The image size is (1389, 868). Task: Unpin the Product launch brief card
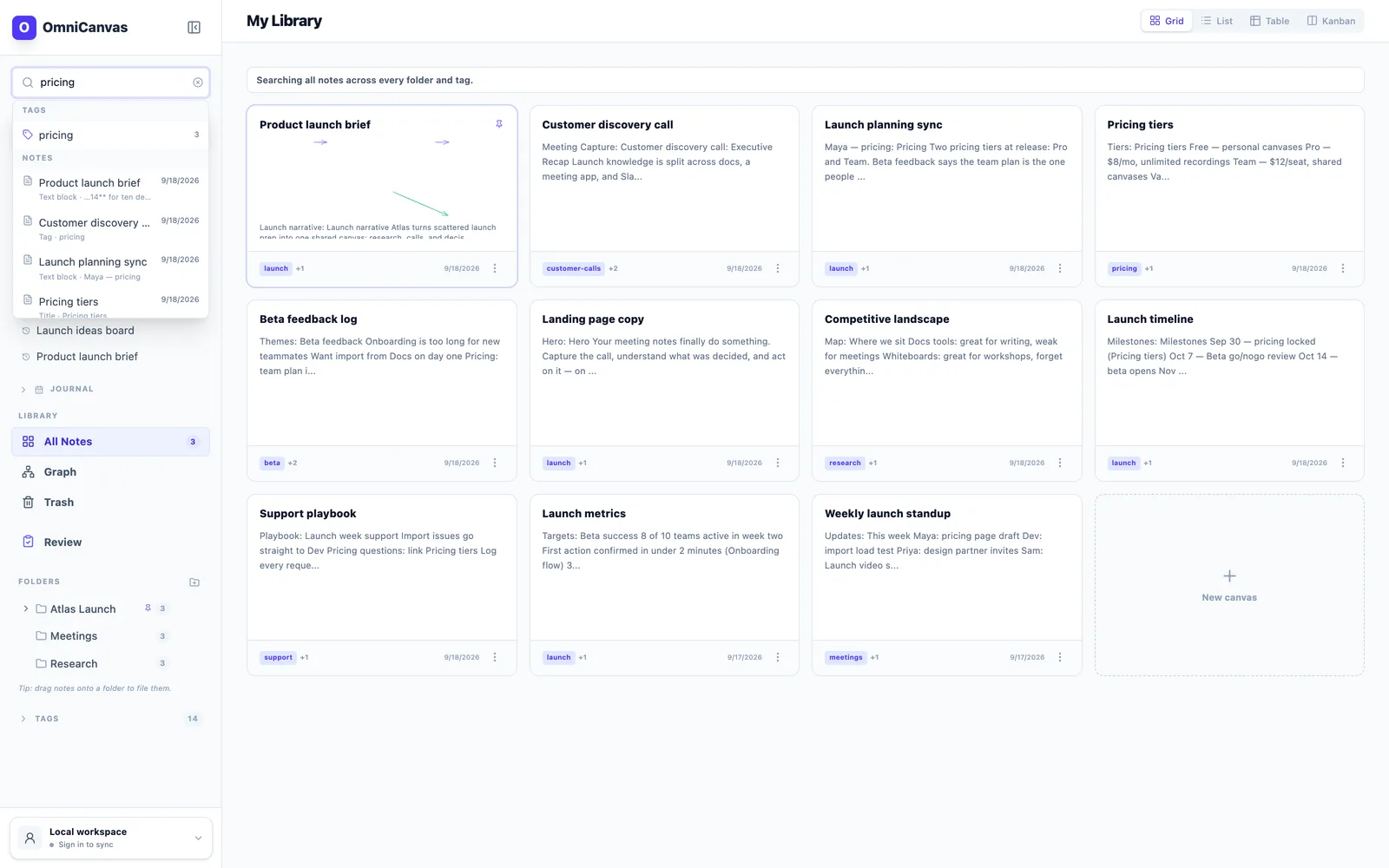pos(499,124)
